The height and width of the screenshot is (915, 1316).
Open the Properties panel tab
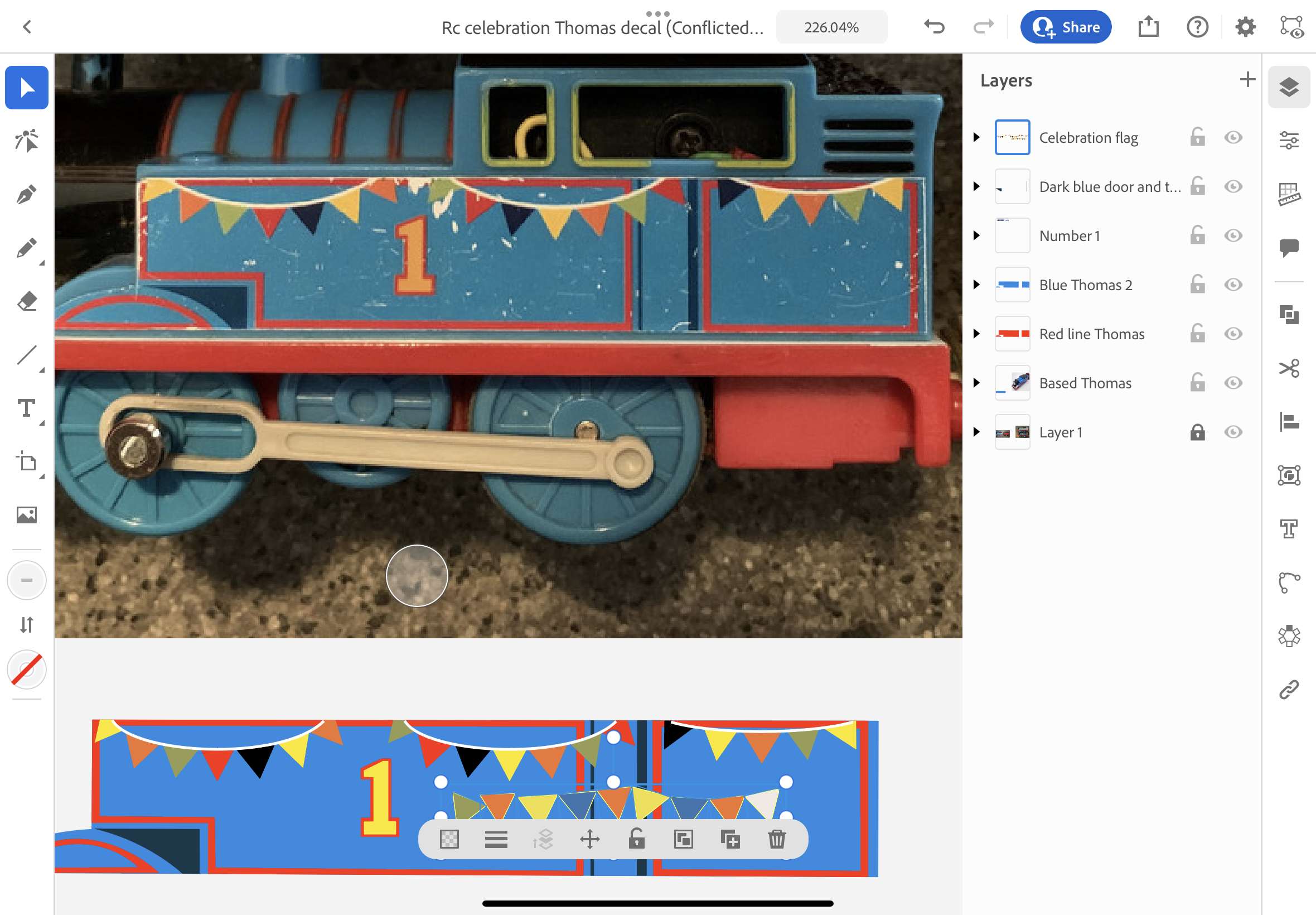click(1289, 140)
